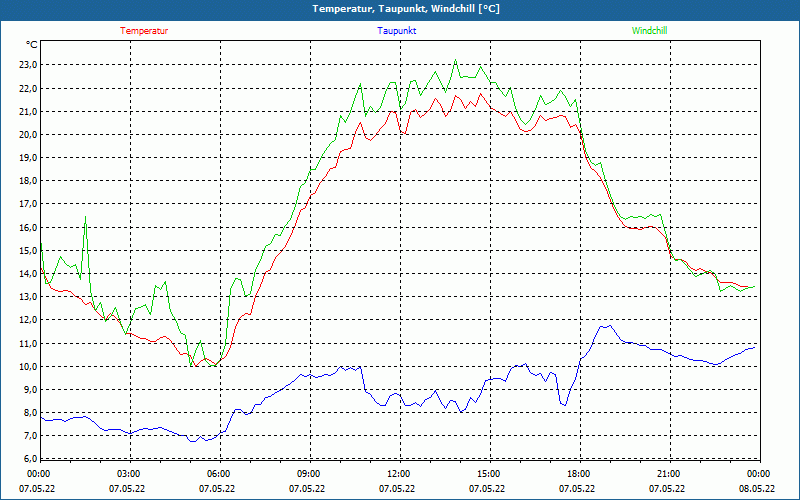
Task: Select the red 'Temperatur' legend label
Action: 144,31
